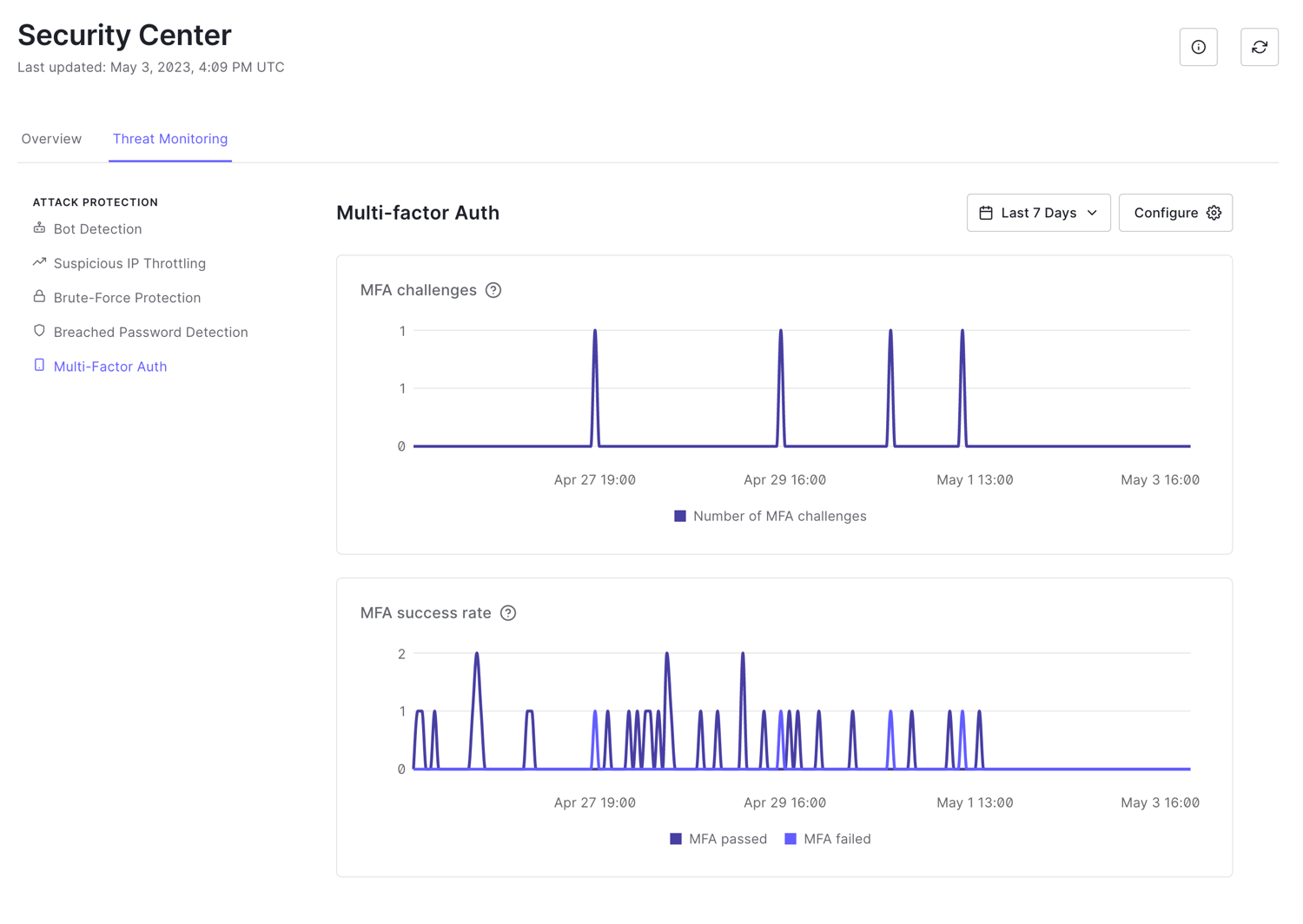Open the info icon in the header
The width and height of the screenshot is (1303, 924).
[1198, 47]
